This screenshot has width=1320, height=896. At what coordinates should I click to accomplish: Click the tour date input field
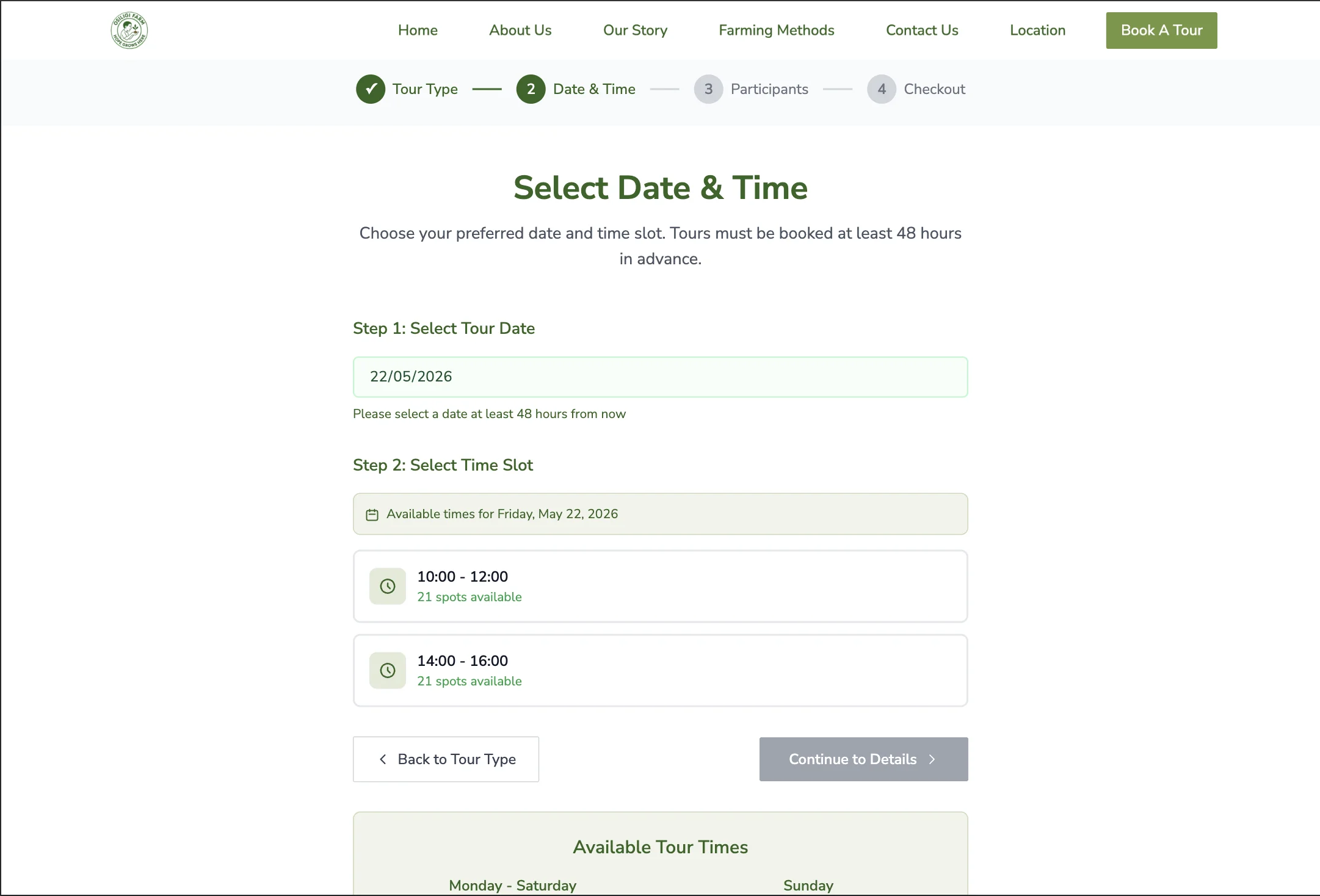click(661, 377)
